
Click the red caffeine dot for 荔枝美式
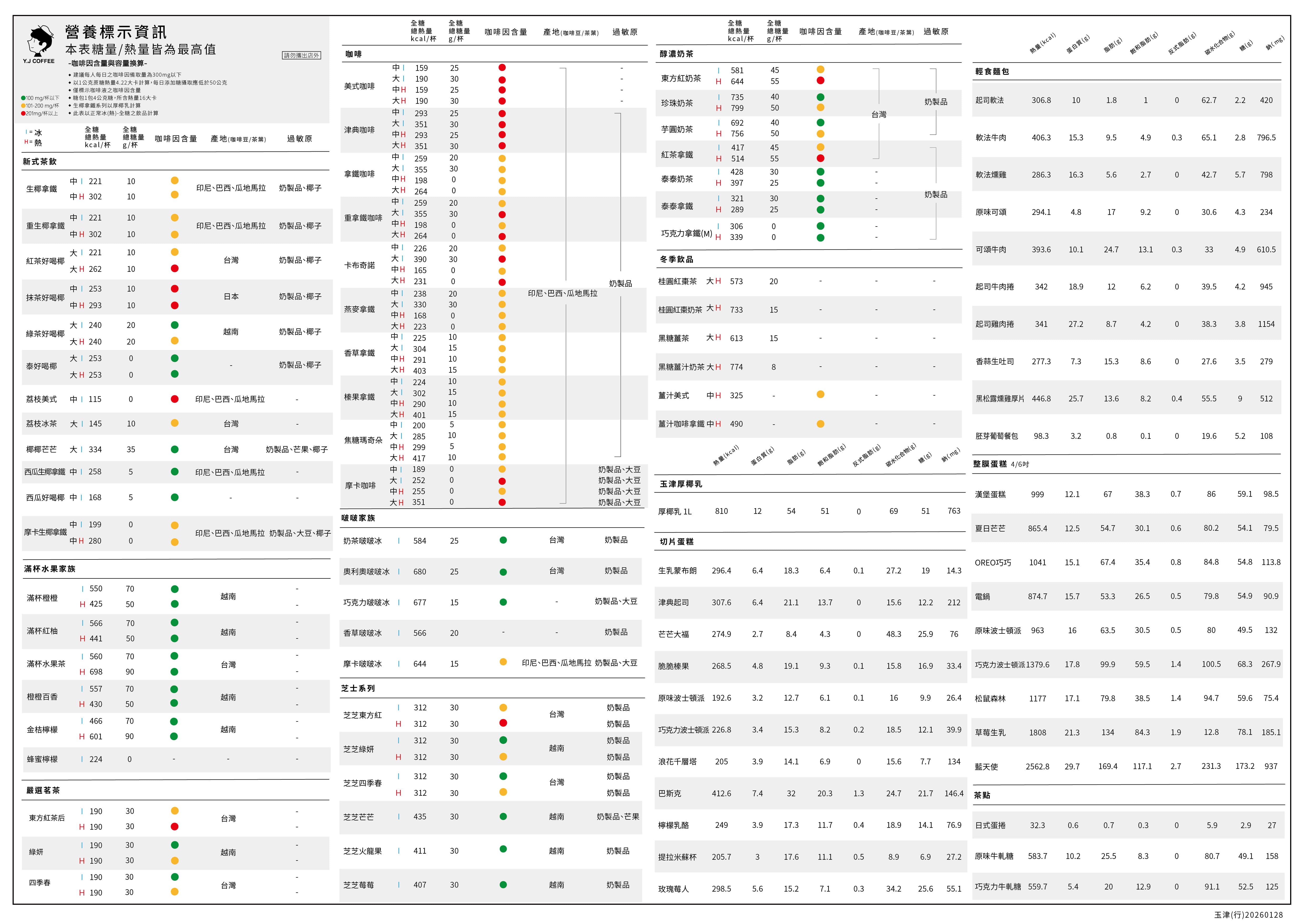point(175,399)
